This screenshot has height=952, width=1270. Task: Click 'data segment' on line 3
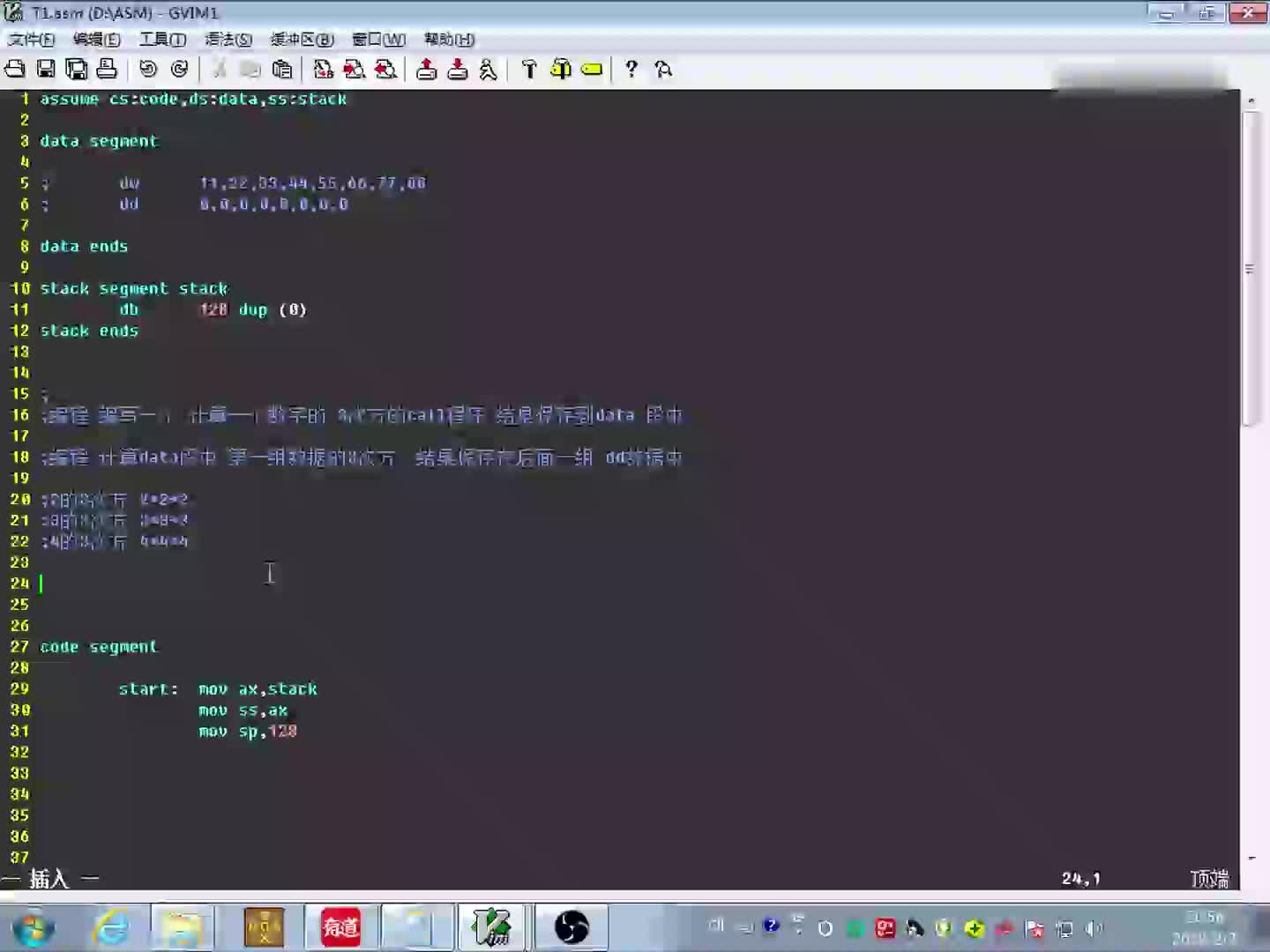click(99, 141)
